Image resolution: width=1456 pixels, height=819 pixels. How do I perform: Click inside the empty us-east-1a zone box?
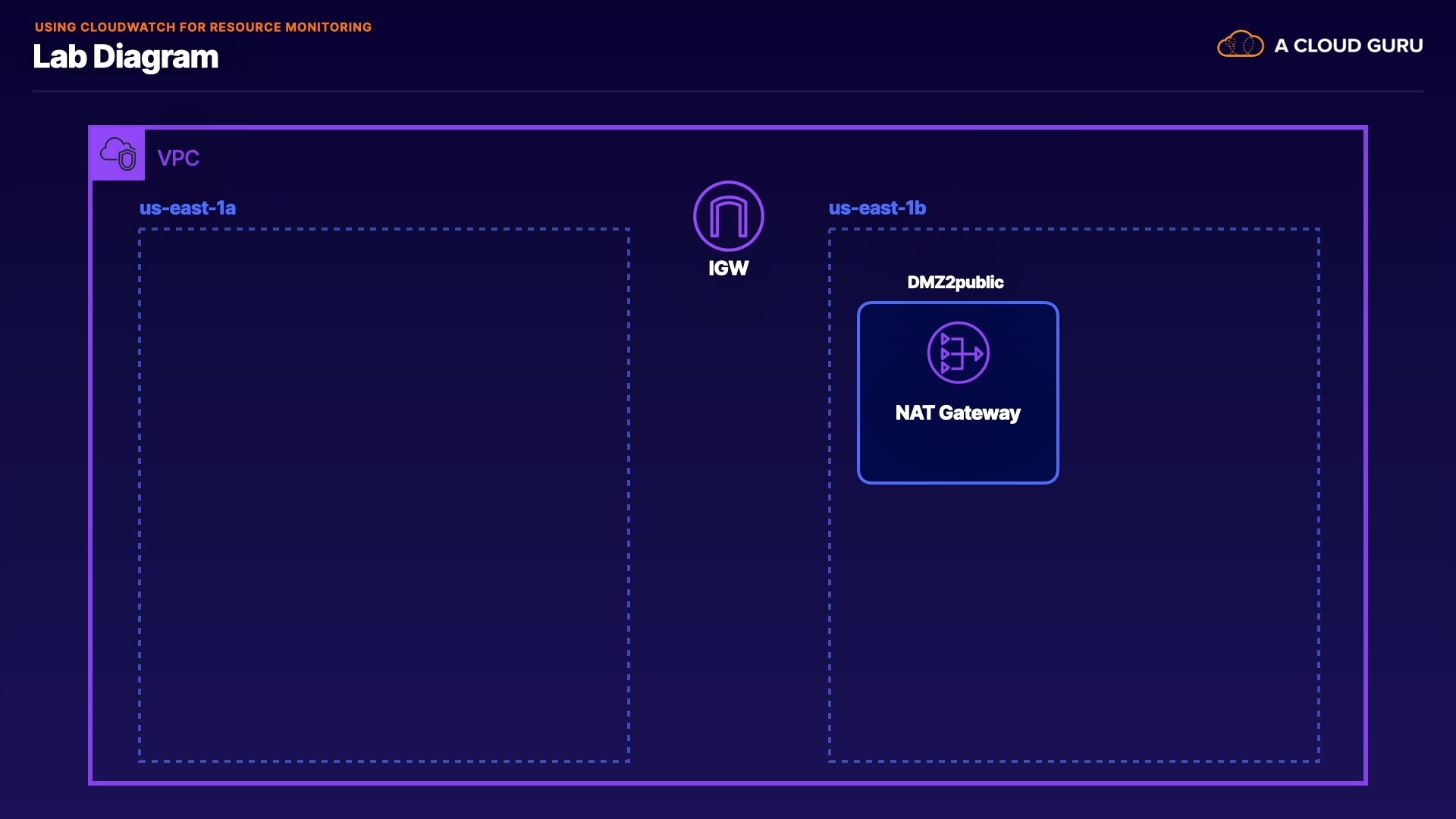(384, 493)
